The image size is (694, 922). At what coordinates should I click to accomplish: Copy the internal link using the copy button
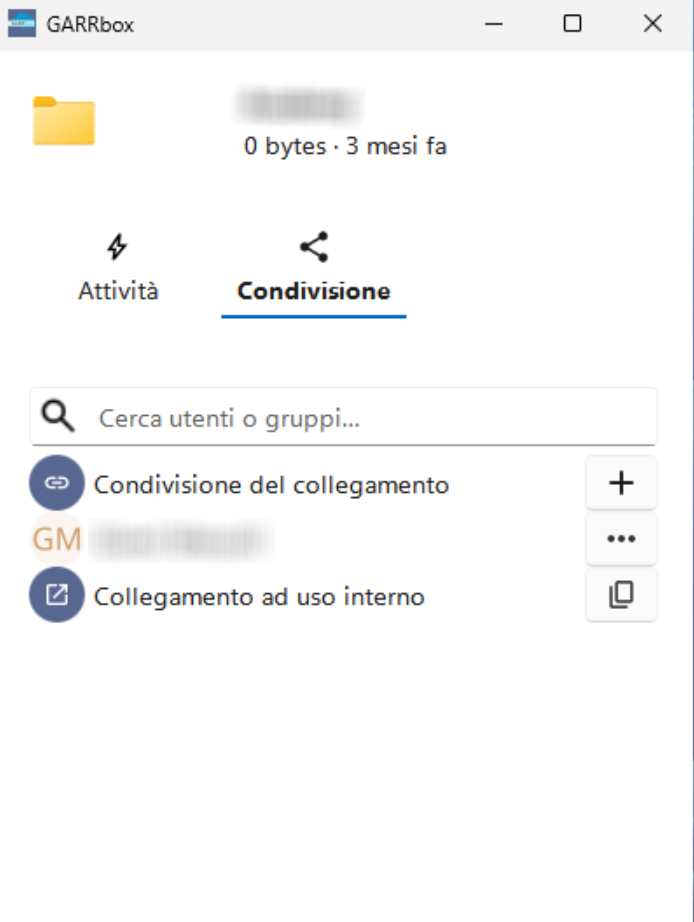click(620, 594)
